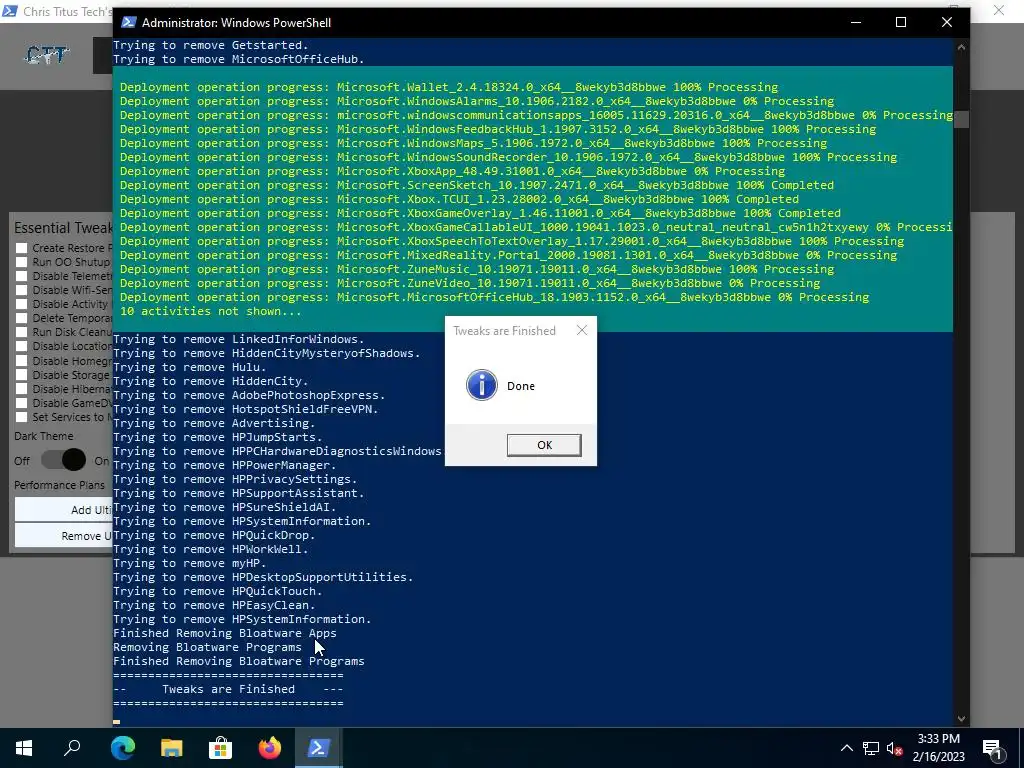The image size is (1024, 768).
Task: Click the Microsoft.WindowsMaps deployment progress line
Action: point(473,143)
